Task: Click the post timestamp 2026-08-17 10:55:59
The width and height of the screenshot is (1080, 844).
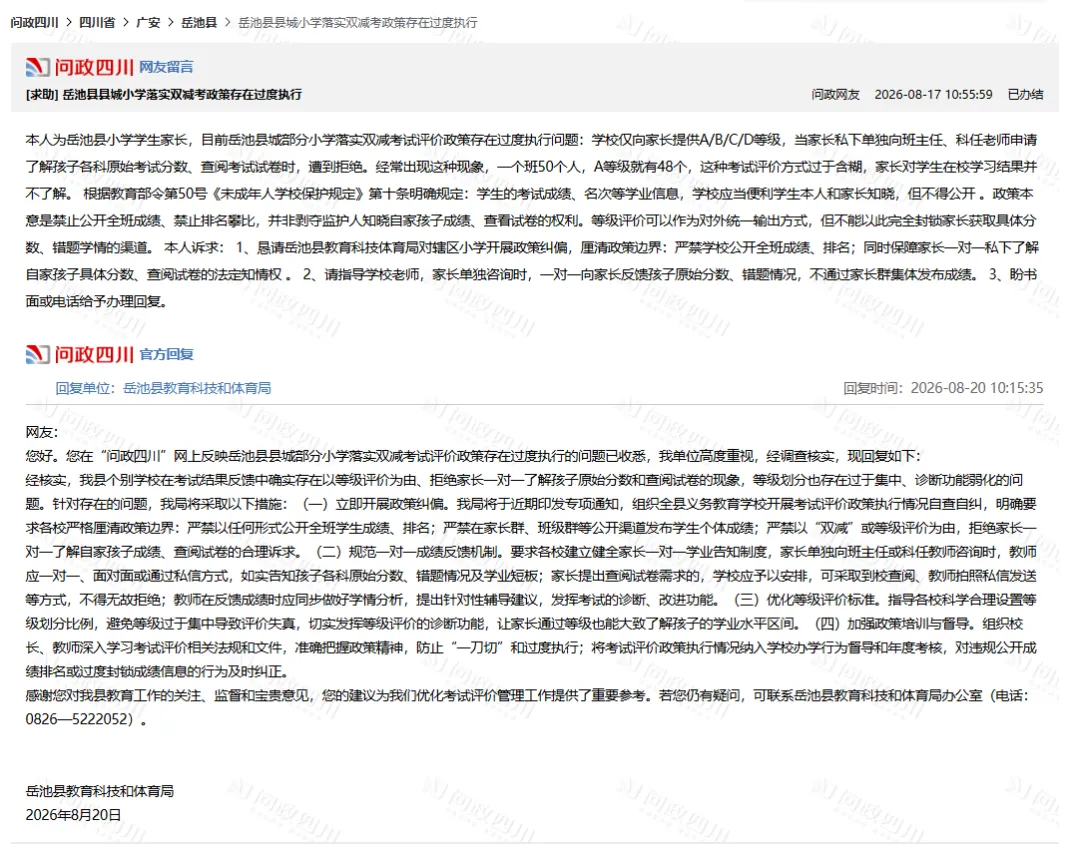Action: click(933, 94)
